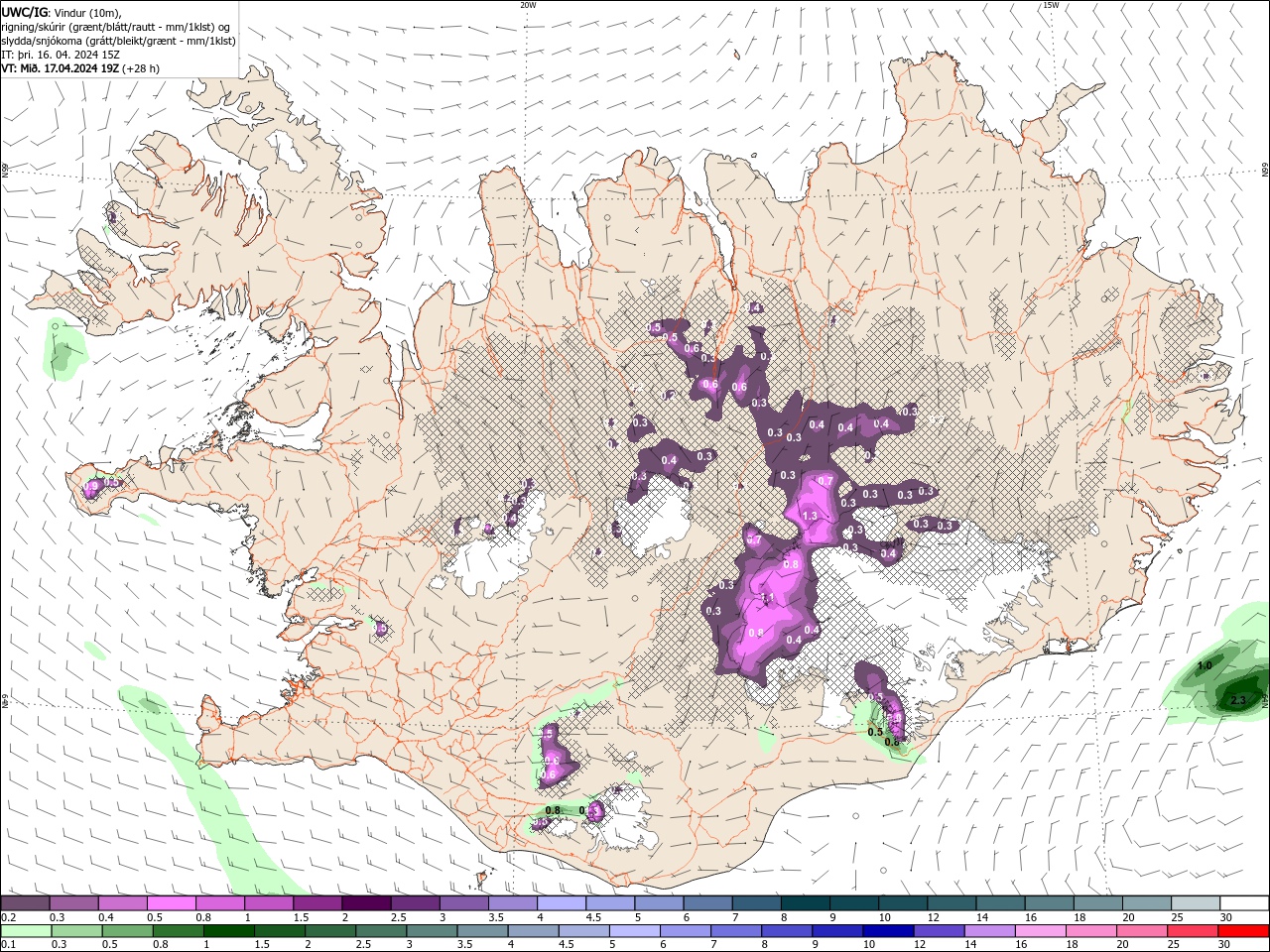The width and height of the screenshot is (1270, 952).
Task: Click the dark mauve 0.2 swatch starting the upper scale
Action: 25,902
